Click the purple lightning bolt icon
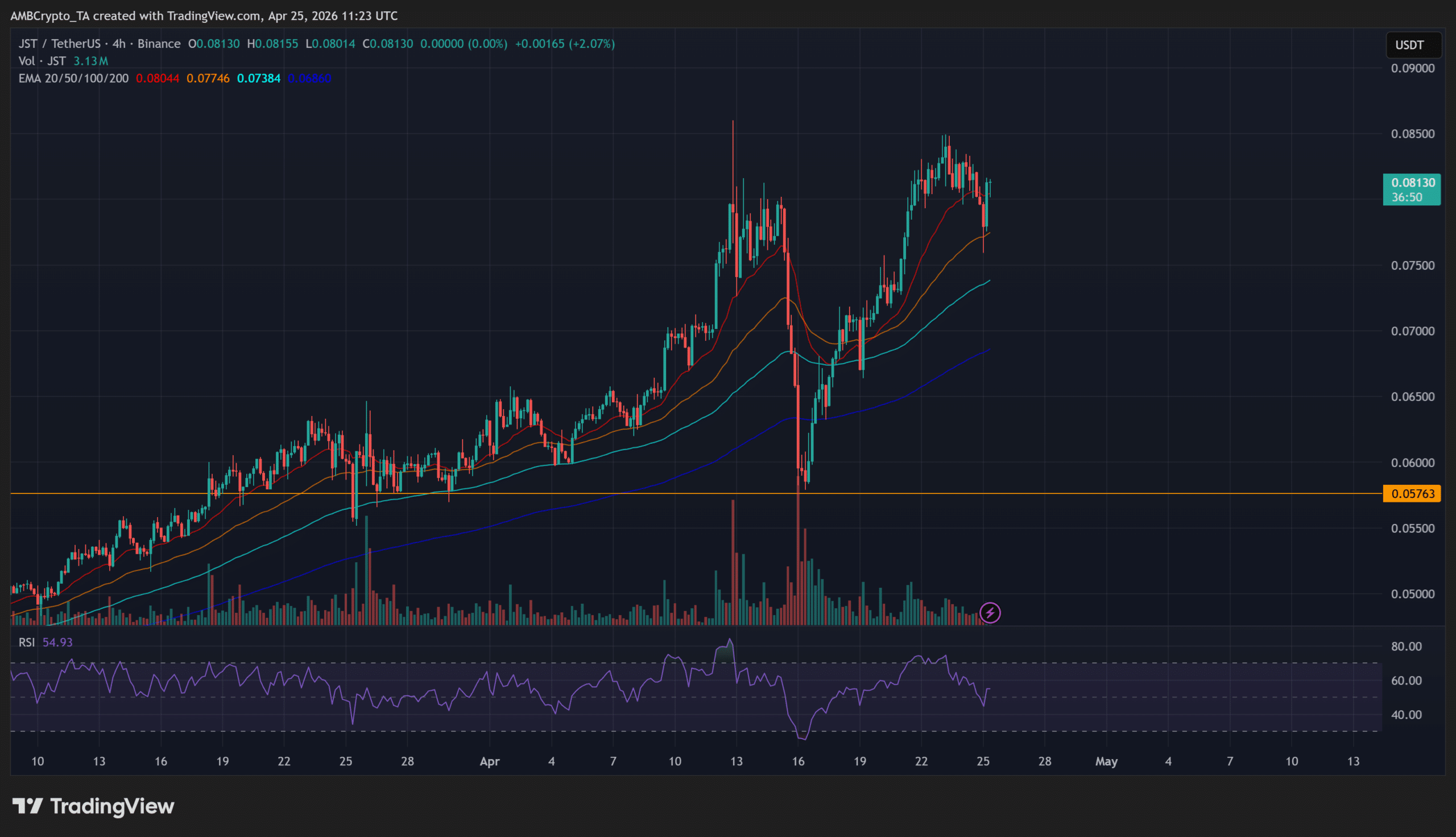1456x837 pixels. 990,613
